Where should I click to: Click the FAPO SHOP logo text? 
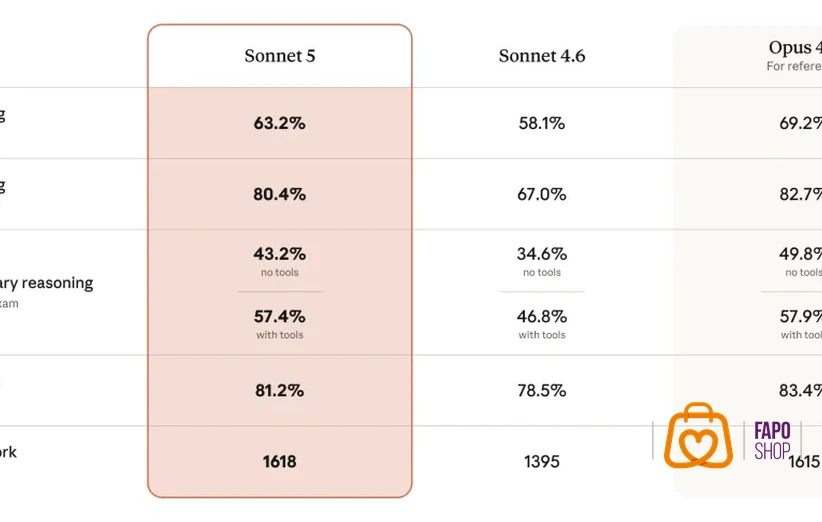click(x=772, y=440)
